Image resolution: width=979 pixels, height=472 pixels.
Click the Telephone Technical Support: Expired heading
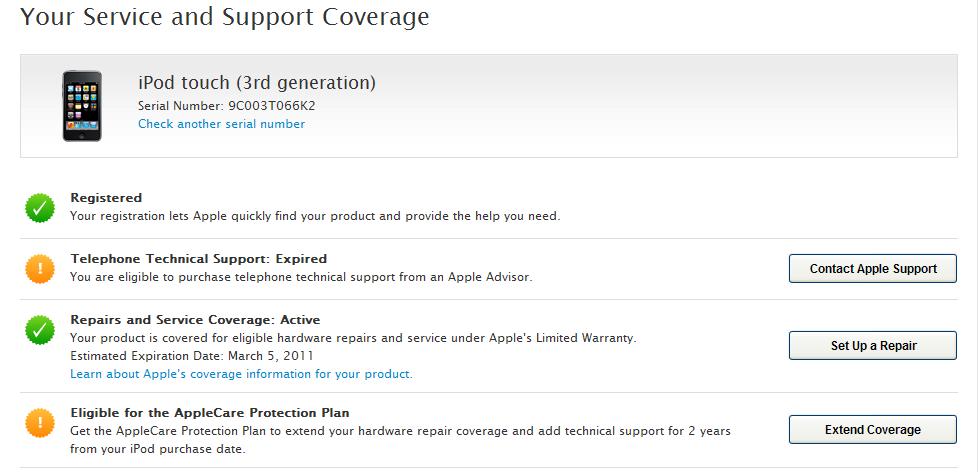point(198,259)
